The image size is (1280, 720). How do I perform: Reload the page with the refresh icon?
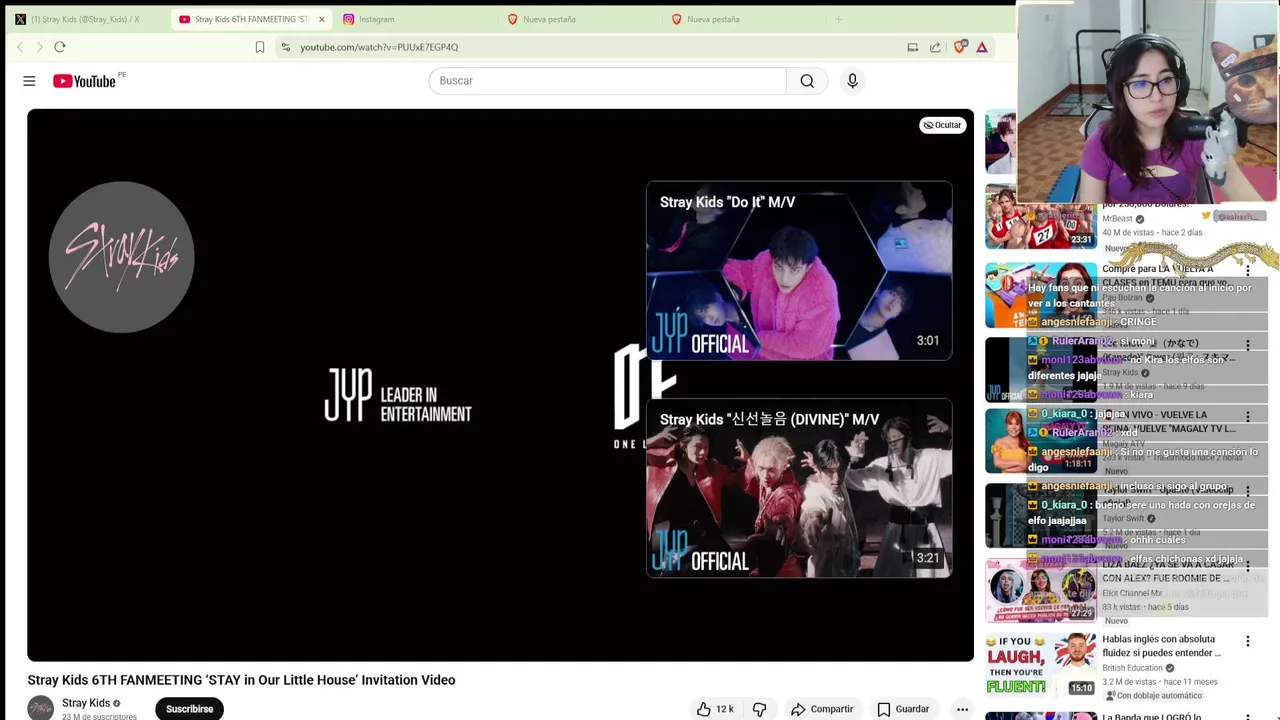60,47
